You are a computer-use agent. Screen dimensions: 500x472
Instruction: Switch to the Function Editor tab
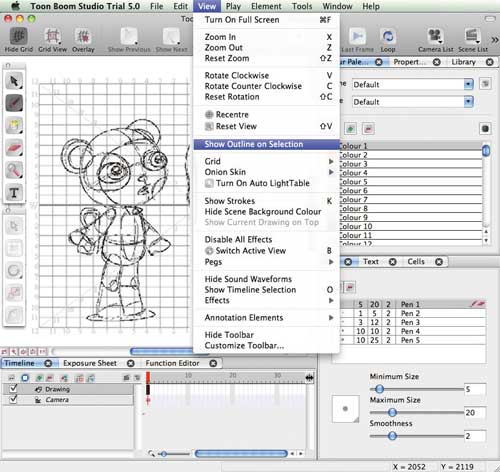pos(172,363)
